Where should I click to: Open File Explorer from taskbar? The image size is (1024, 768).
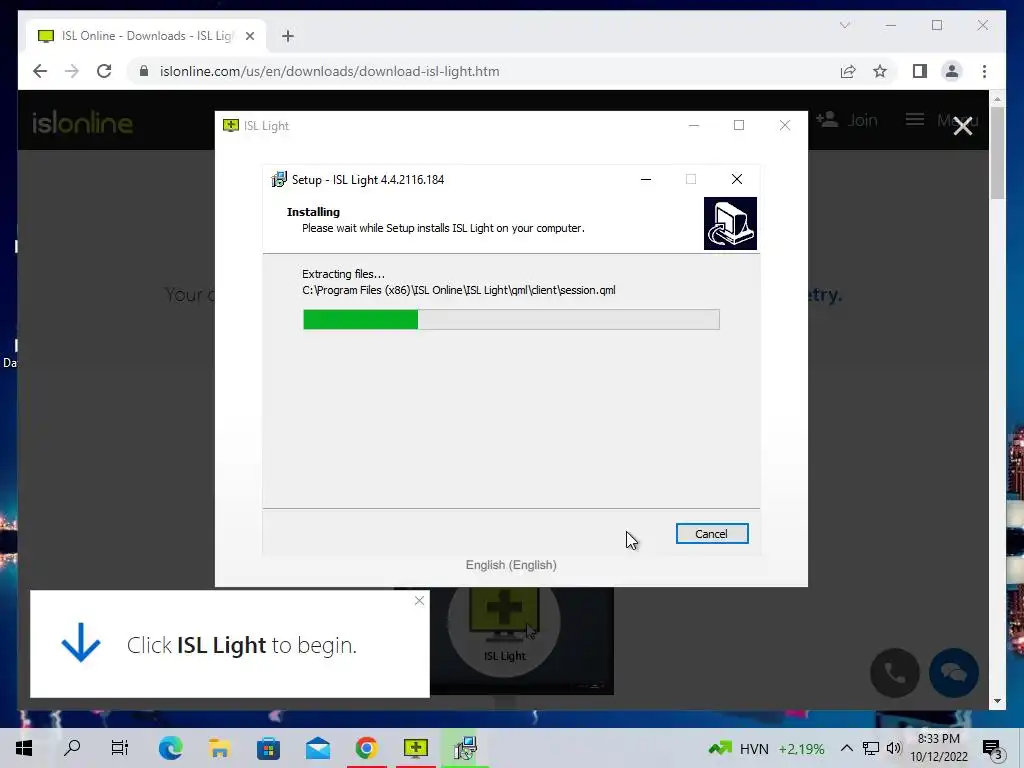click(219, 748)
